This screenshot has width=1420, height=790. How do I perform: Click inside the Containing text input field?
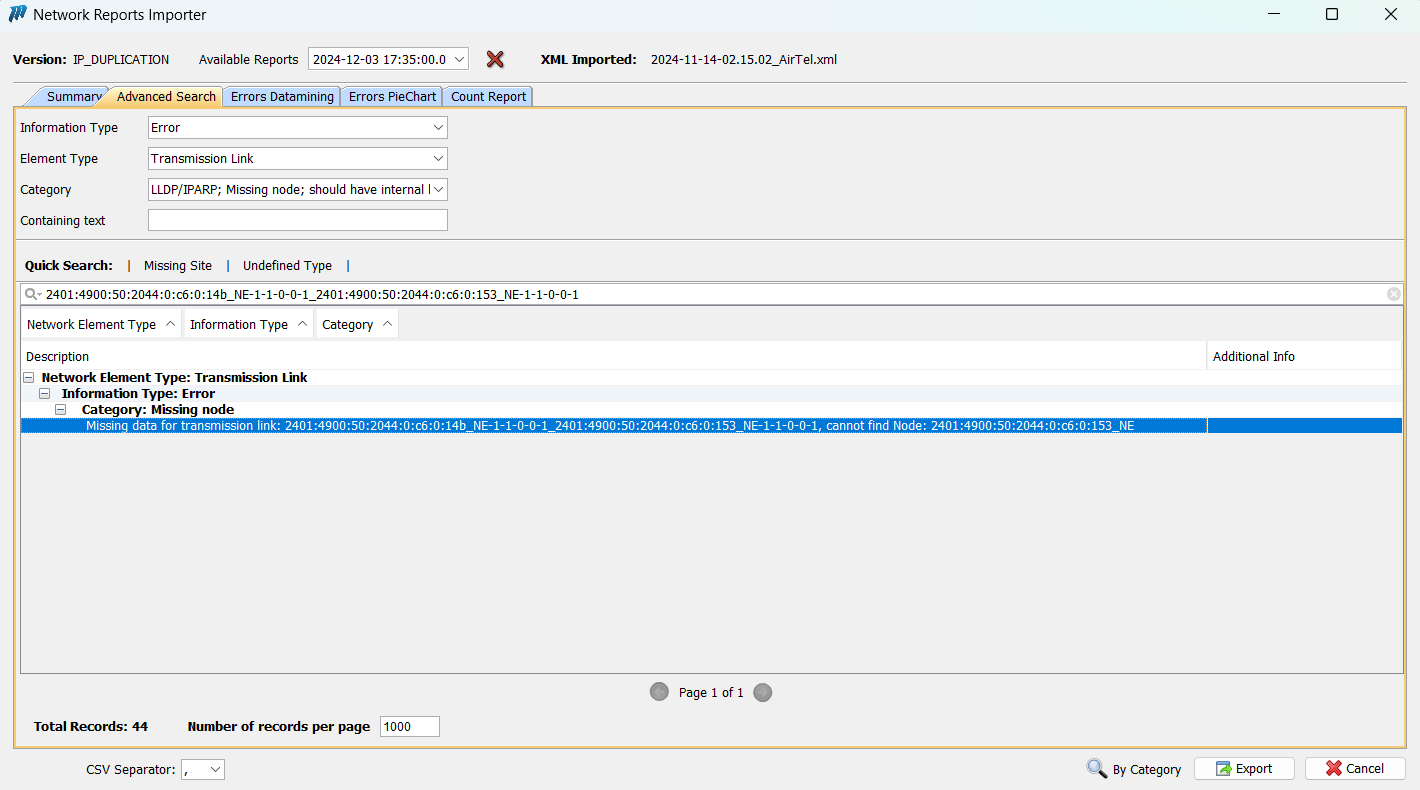[297, 219]
